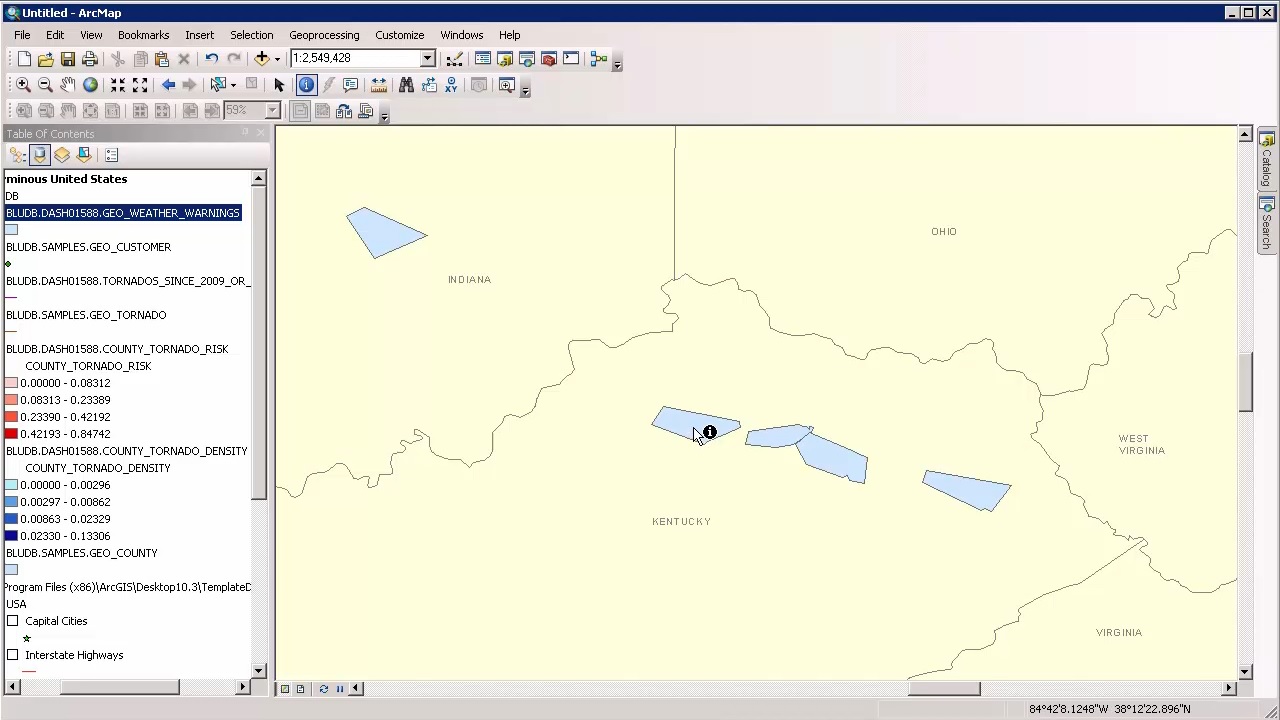1280x720 pixels.
Task: Select the Measure ruler tool
Action: 378,85
